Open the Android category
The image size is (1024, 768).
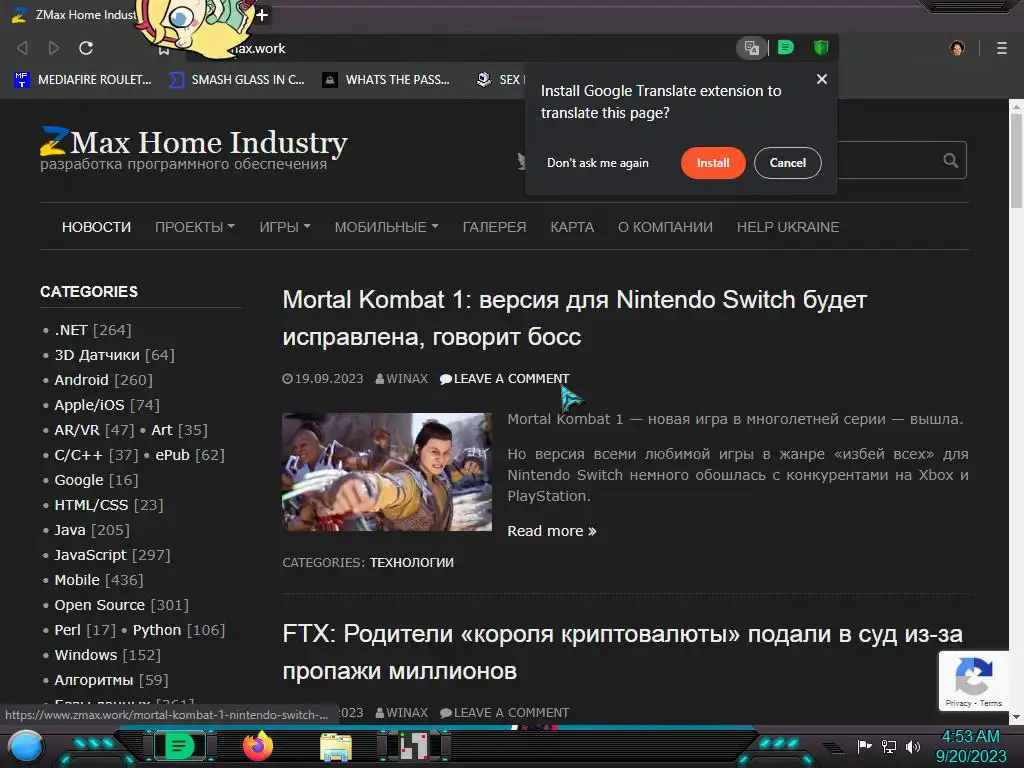[x=81, y=380]
